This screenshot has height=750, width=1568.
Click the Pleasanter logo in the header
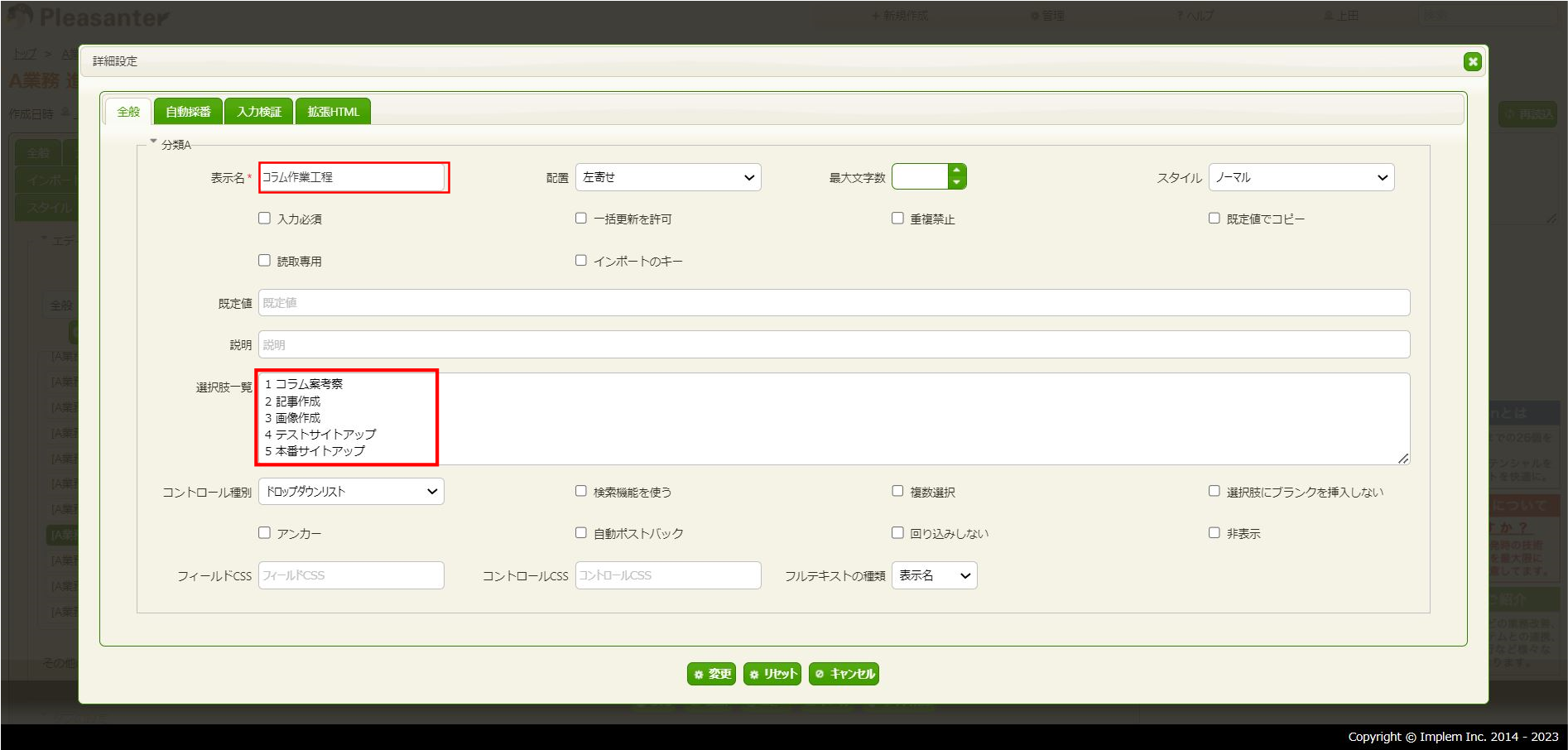pos(89,16)
